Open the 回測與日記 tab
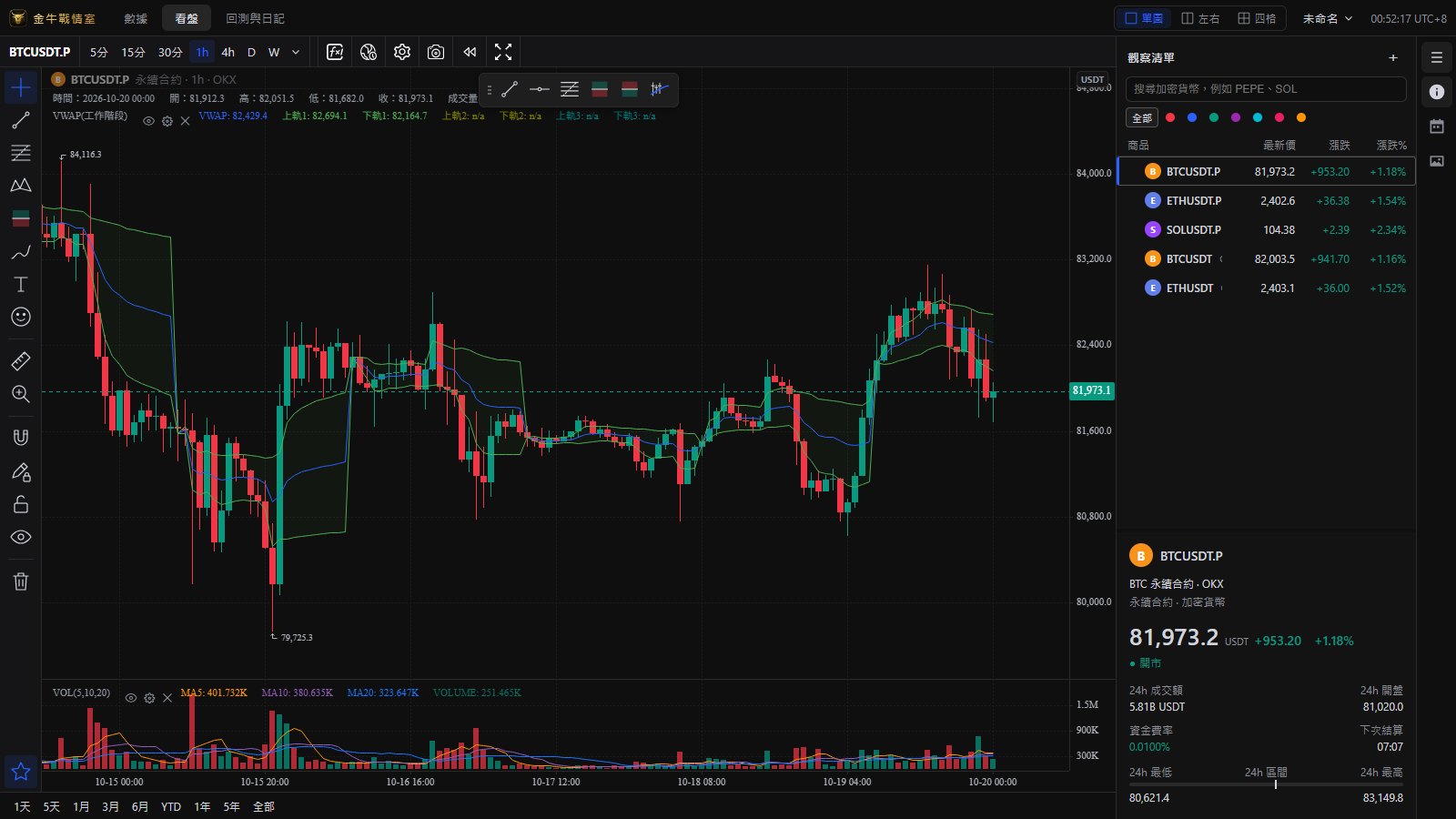1456x819 pixels. [255, 18]
